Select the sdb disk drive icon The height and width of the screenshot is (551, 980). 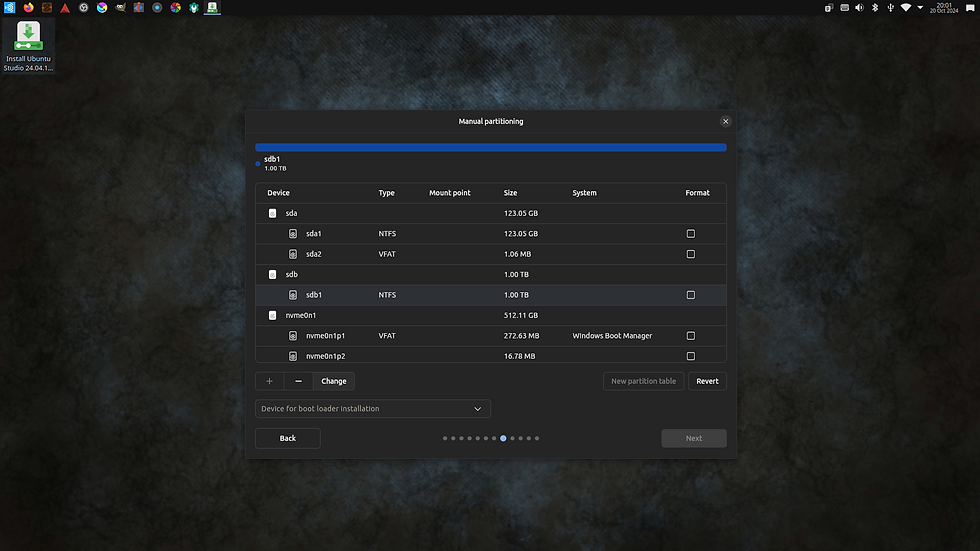click(x=272, y=274)
